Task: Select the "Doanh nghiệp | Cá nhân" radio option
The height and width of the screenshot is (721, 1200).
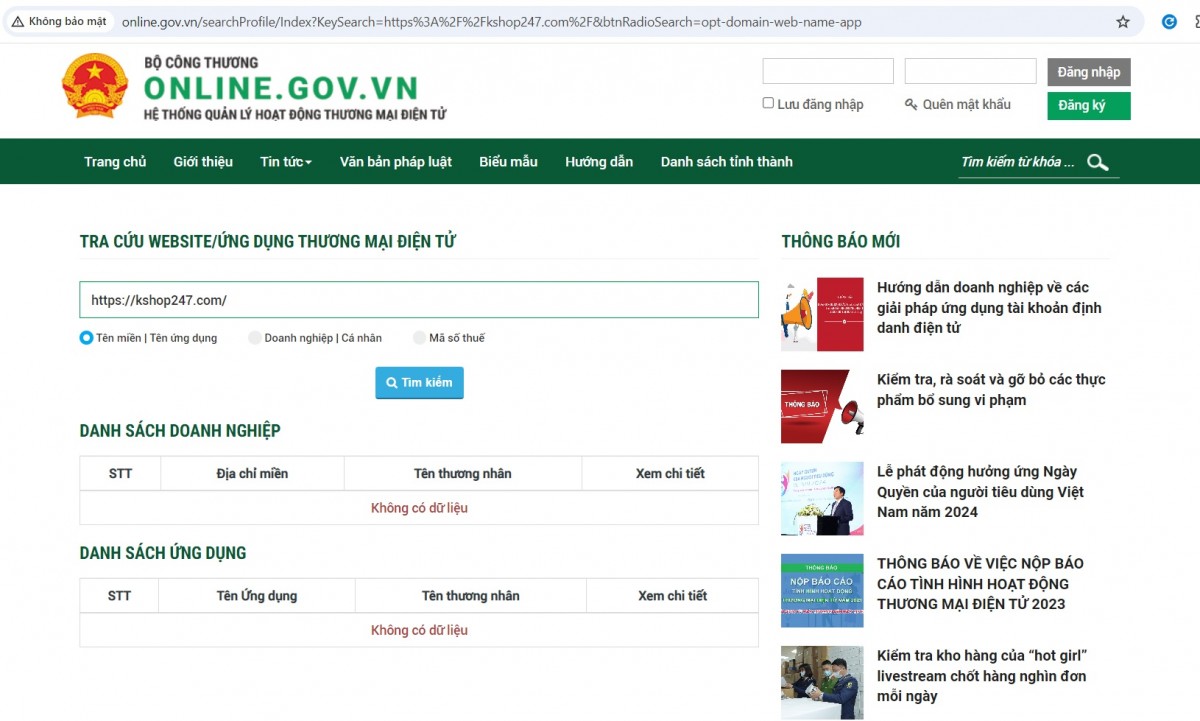Action: [x=255, y=338]
